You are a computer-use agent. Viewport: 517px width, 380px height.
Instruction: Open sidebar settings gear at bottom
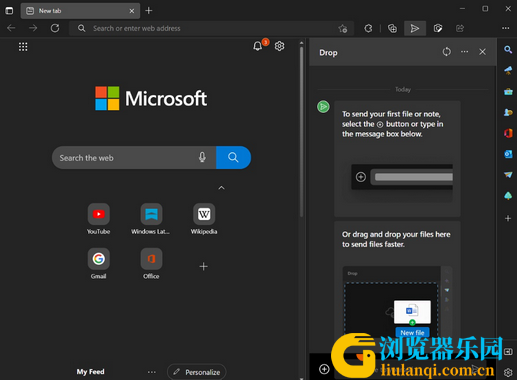click(x=508, y=372)
